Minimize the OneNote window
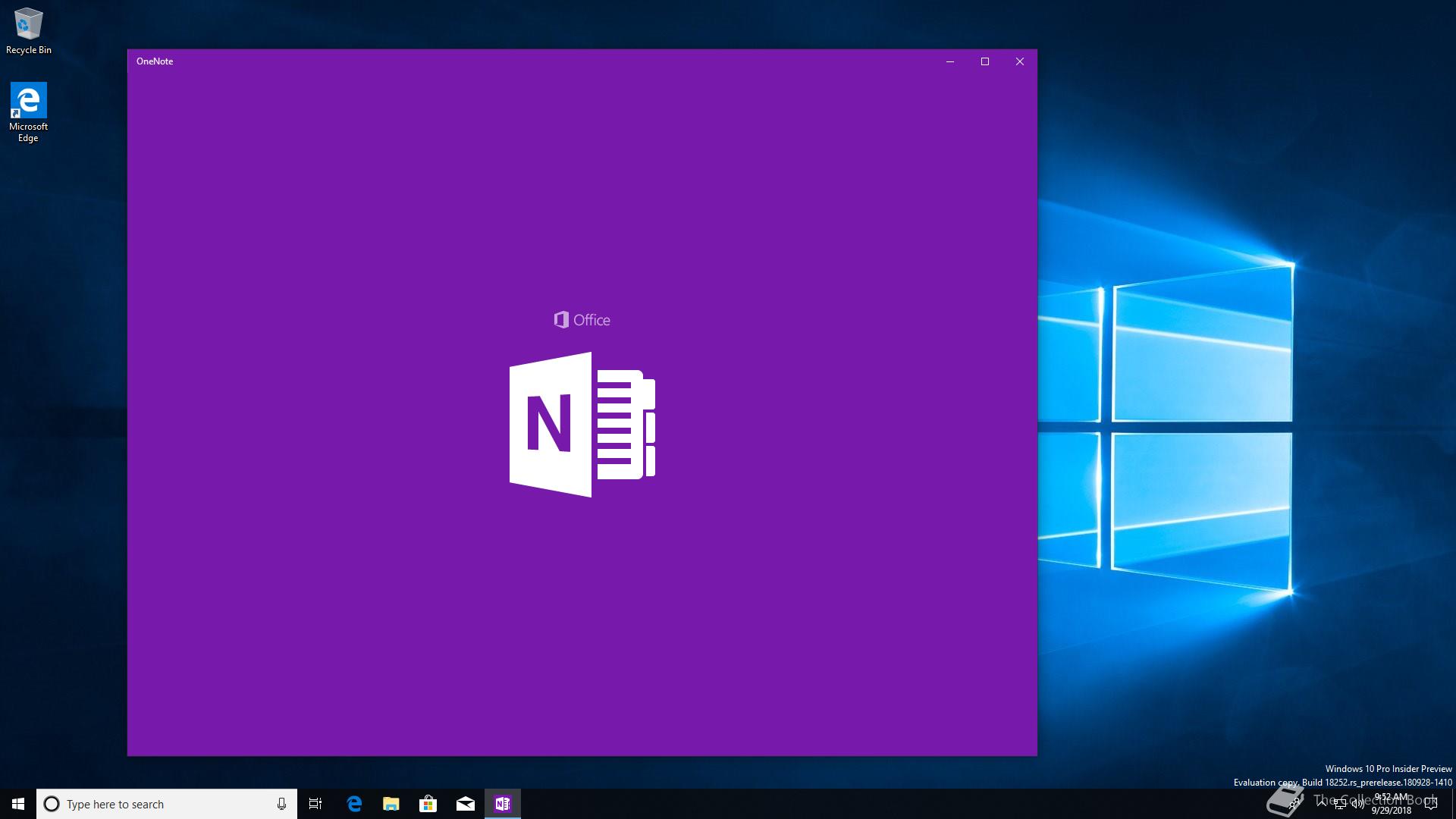The width and height of the screenshot is (1456, 819). click(949, 61)
